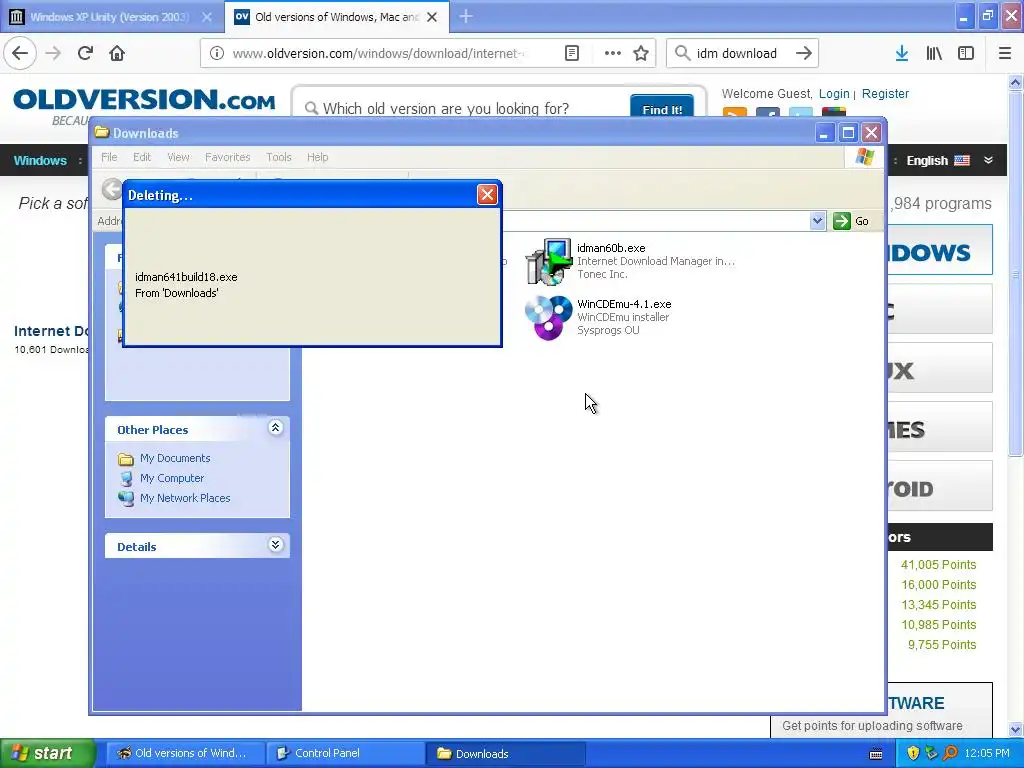Click the Login link on oldversion.com
The height and width of the screenshot is (768, 1024).
[834, 94]
